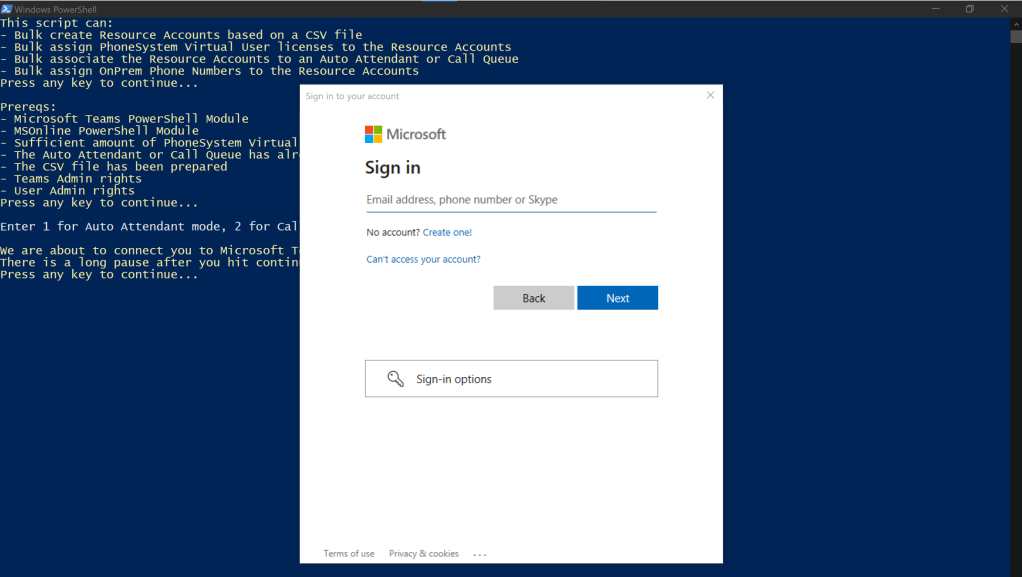Follow the 'Create one!' link
The width and height of the screenshot is (1022, 577).
(447, 232)
